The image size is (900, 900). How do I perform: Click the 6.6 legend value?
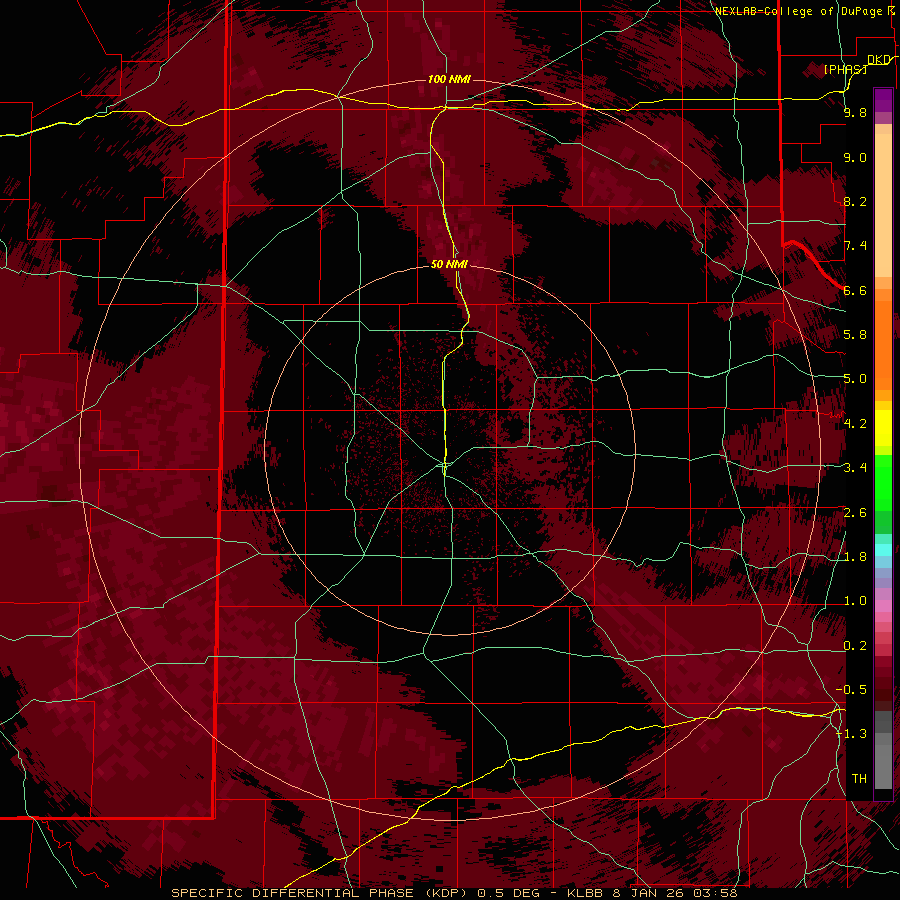coord(855,290)
